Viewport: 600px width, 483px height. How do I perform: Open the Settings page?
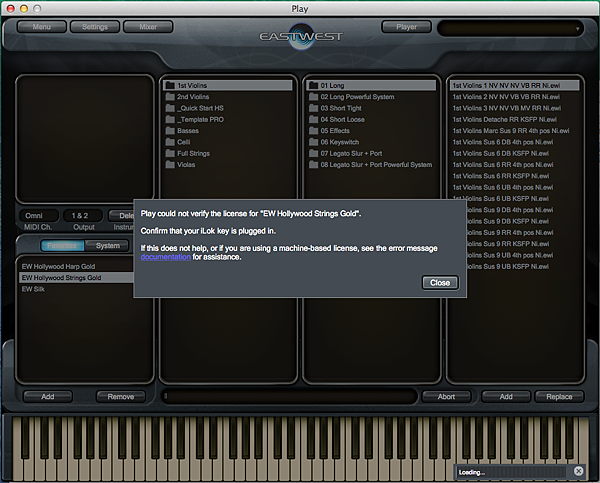click(x=95, y=27)
